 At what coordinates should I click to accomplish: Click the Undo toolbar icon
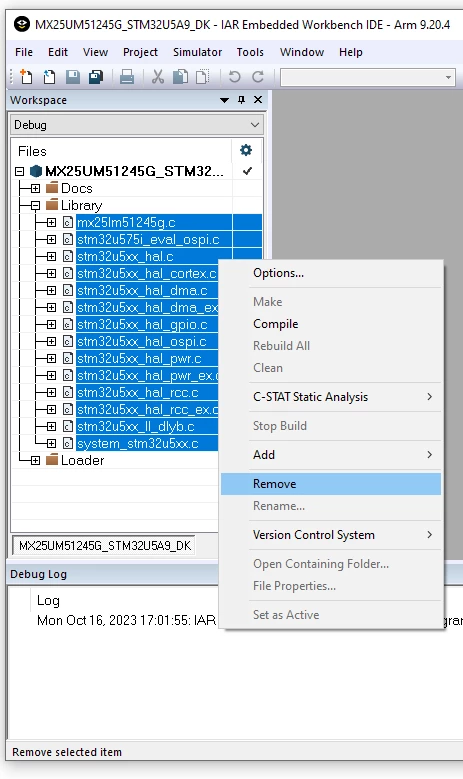[234, 77]
